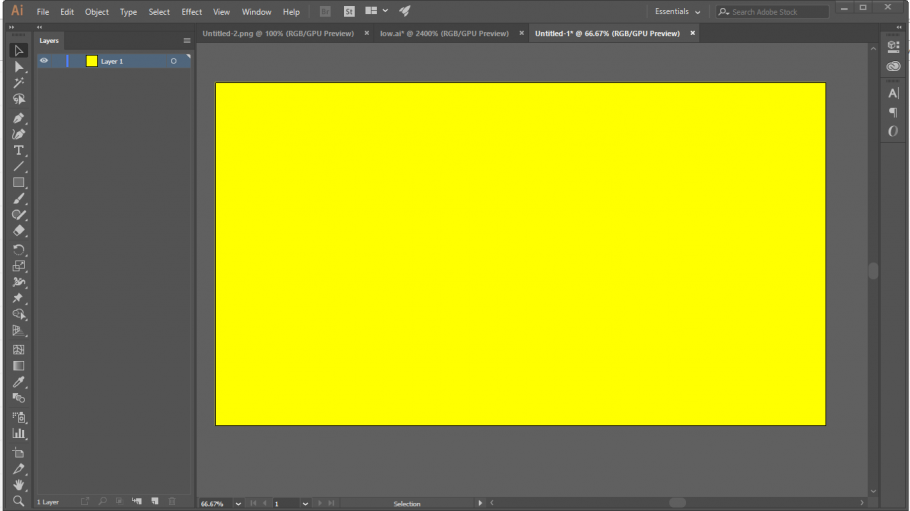Choose the Eraser tool

tap(19, 231)
